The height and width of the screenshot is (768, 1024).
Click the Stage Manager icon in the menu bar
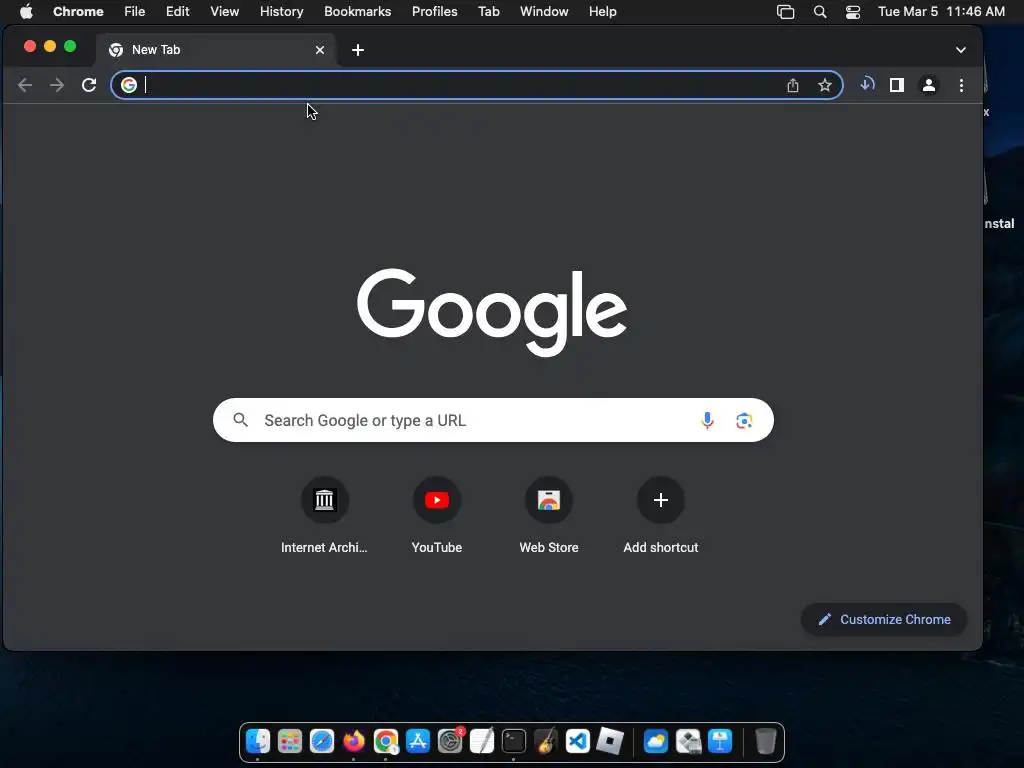pos(786,11)
